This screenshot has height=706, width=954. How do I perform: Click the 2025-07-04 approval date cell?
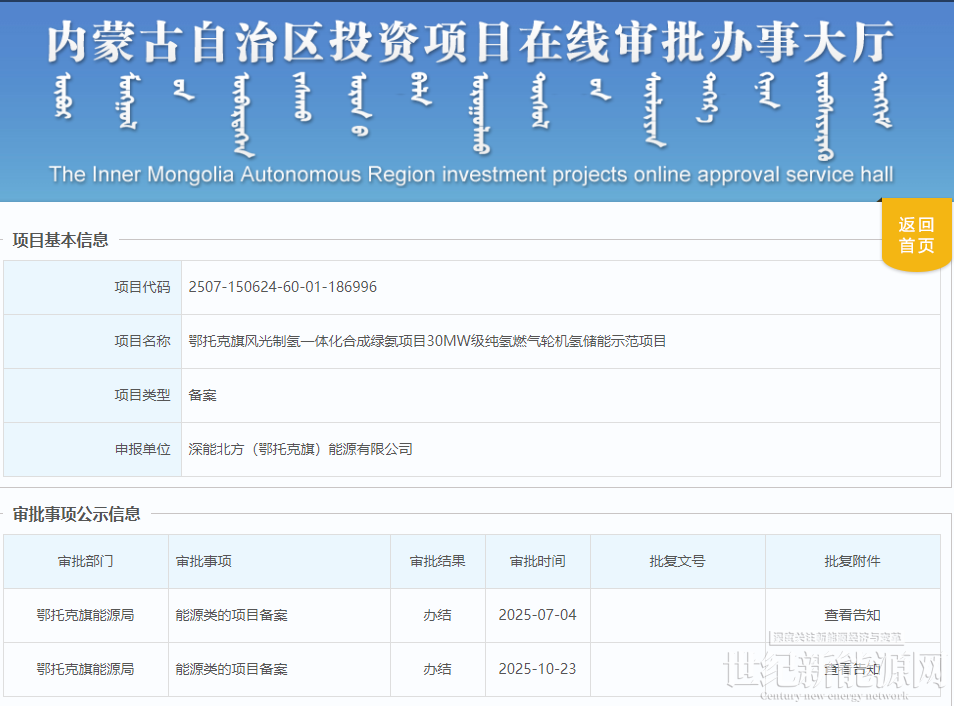[537, 615]
